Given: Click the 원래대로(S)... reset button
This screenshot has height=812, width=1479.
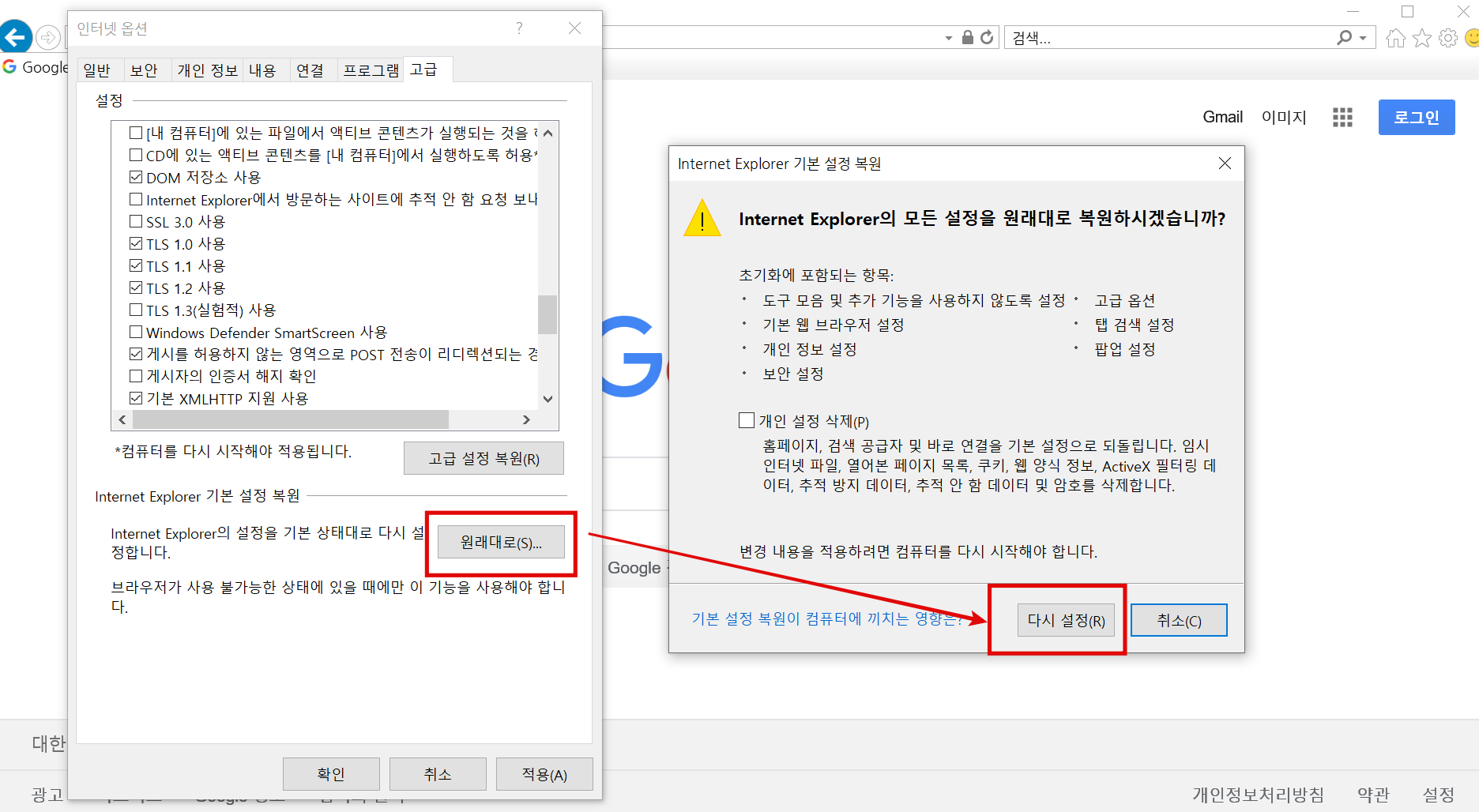Looking at the screenshot, I should coord(501,542).
